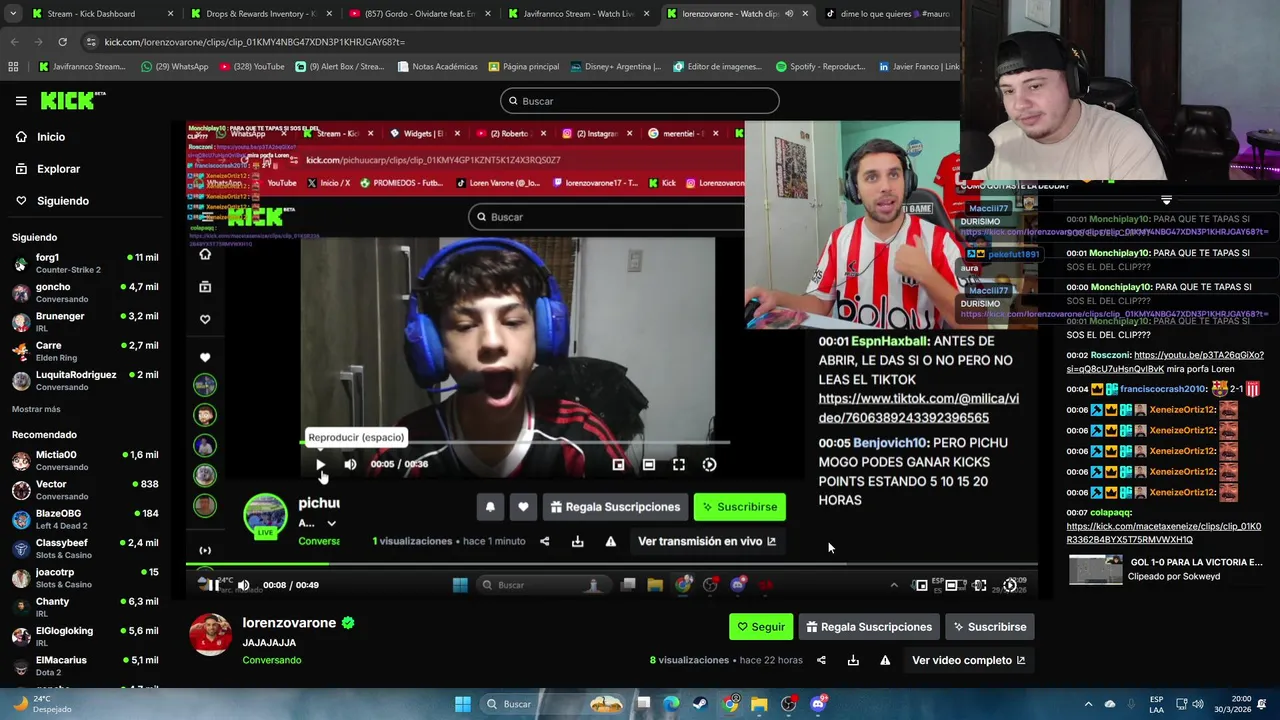Viewport: 1280px width, 720px height.
Task: Go back with the browser back arrow
Action: click(x=14, y=42)
